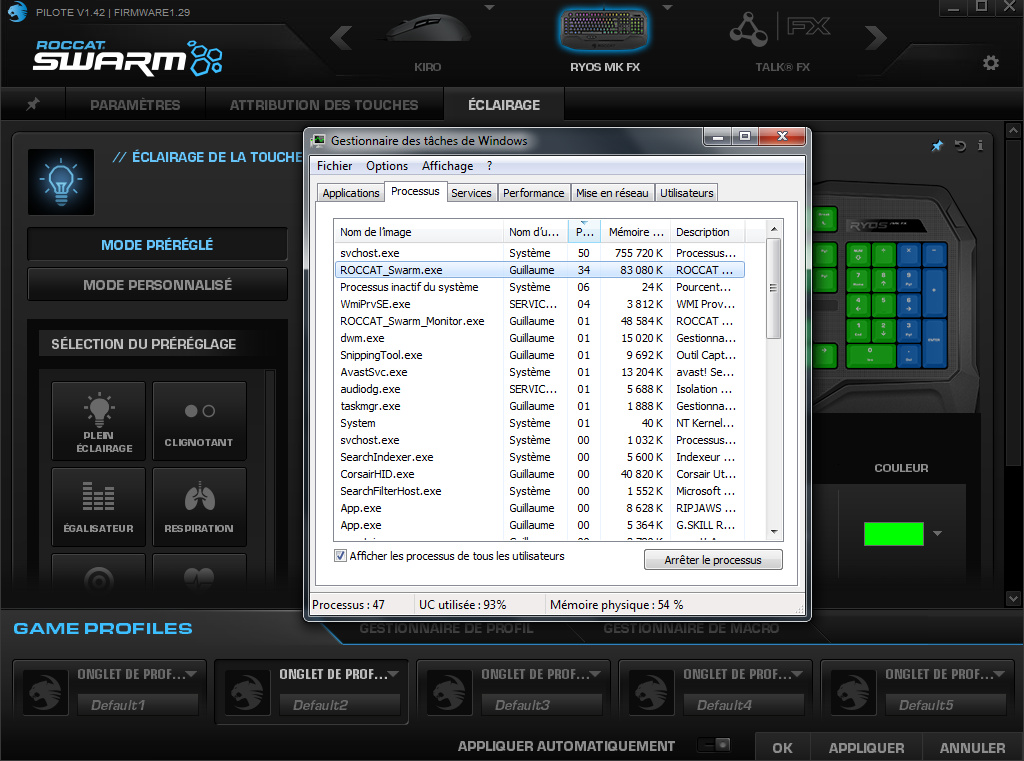Choose the PLEIN ÉCLAIRAGE preset
Image resolution: width=1024 pixels, height=761 pixels.
[x=99, y=421]
